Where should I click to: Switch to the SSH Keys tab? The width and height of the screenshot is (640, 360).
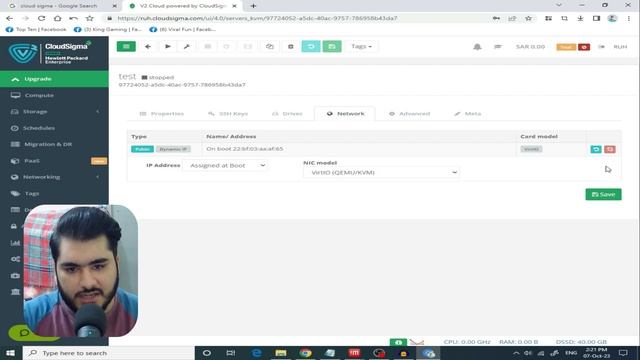coord(228,114)
